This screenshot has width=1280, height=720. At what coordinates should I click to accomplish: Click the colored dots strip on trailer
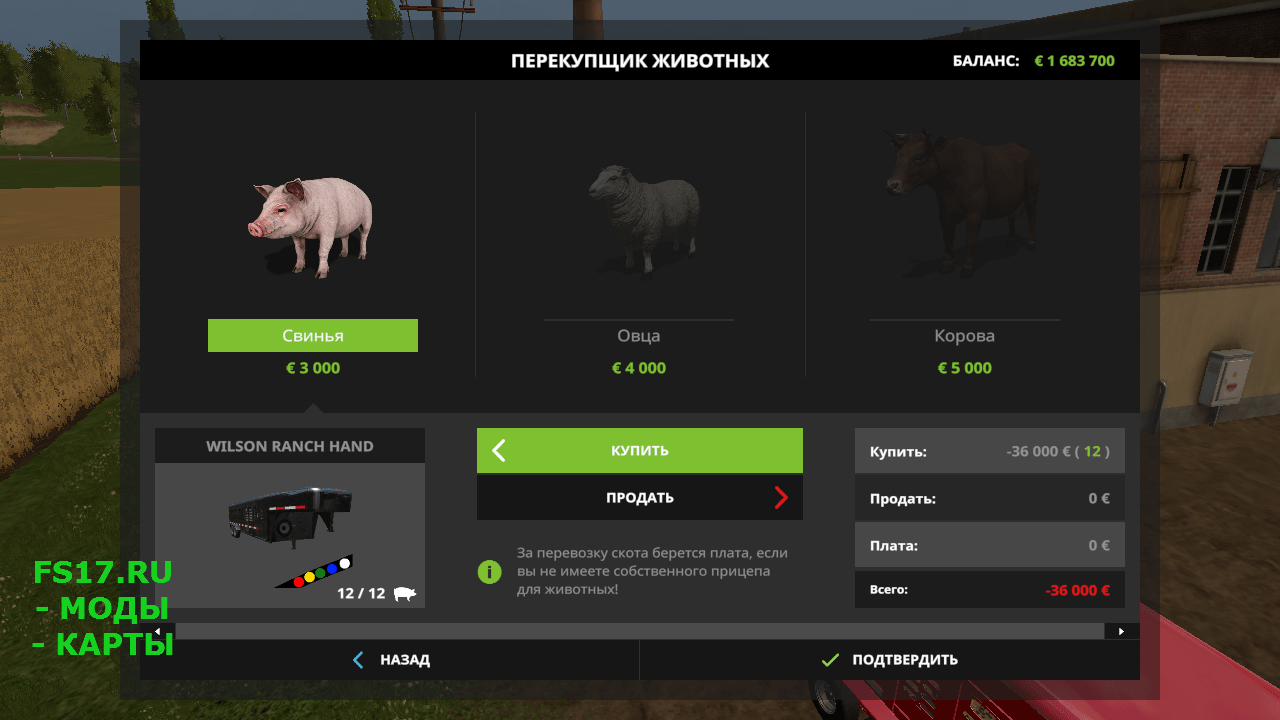point(315,573)
